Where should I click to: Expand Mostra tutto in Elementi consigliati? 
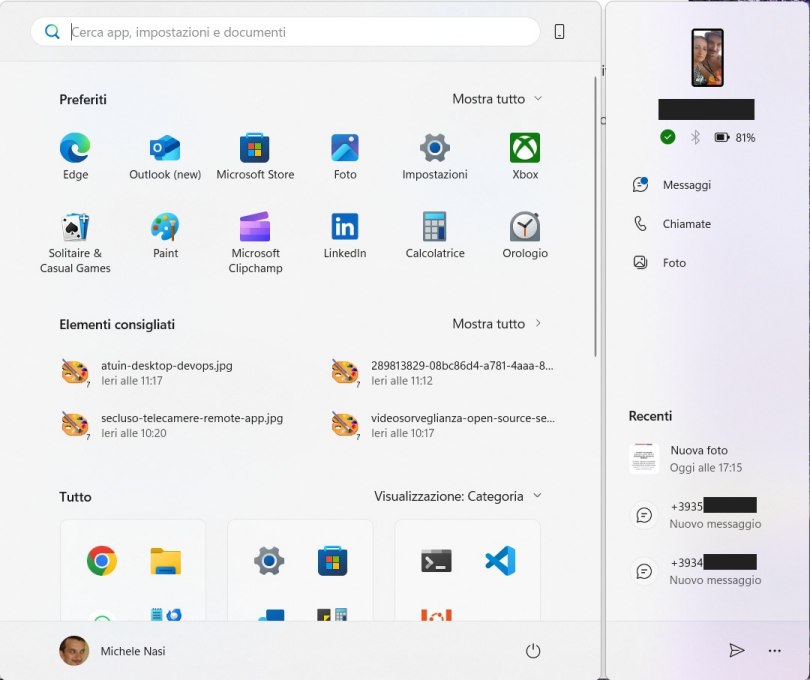pos(497,324)
